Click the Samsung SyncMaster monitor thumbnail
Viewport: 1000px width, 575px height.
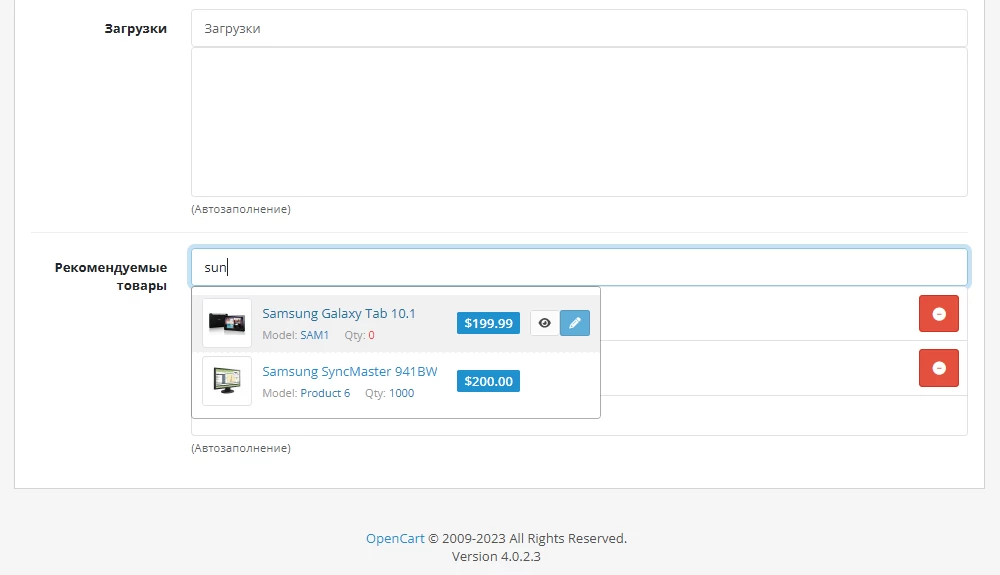pos(227,381)
